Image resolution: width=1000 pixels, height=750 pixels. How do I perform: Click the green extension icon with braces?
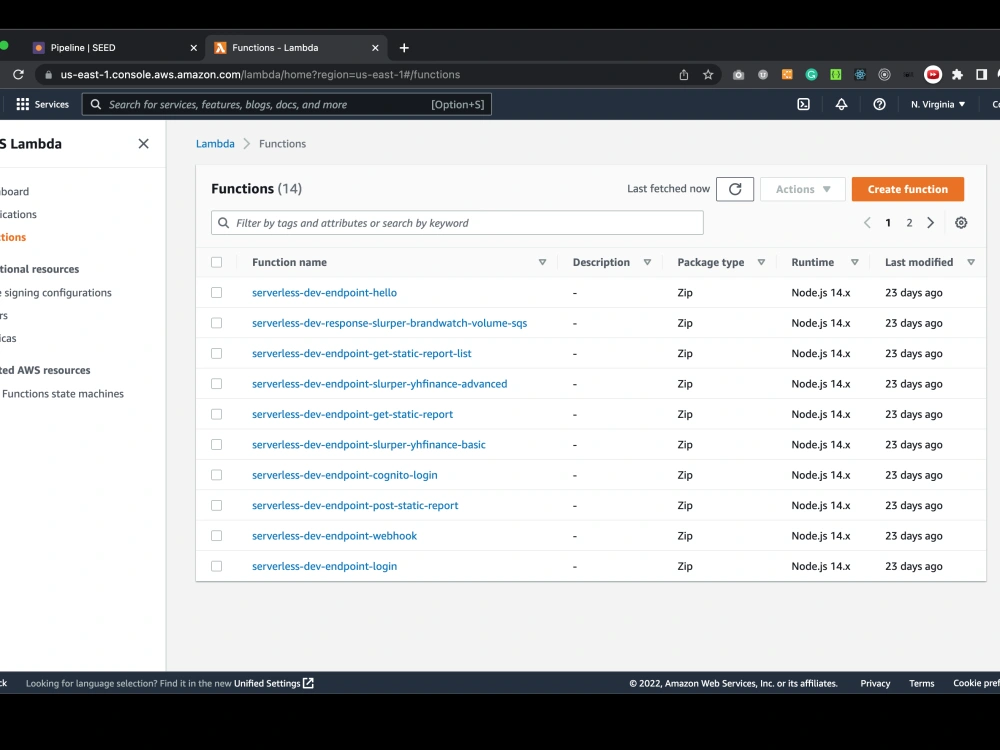[x=835, y=75]
